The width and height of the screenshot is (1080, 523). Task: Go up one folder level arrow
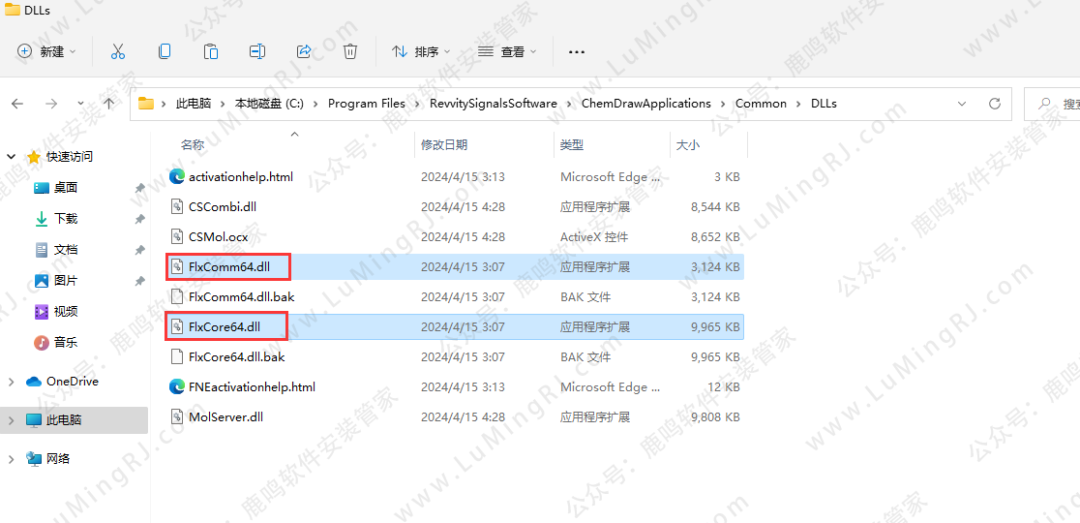[109, 103]
